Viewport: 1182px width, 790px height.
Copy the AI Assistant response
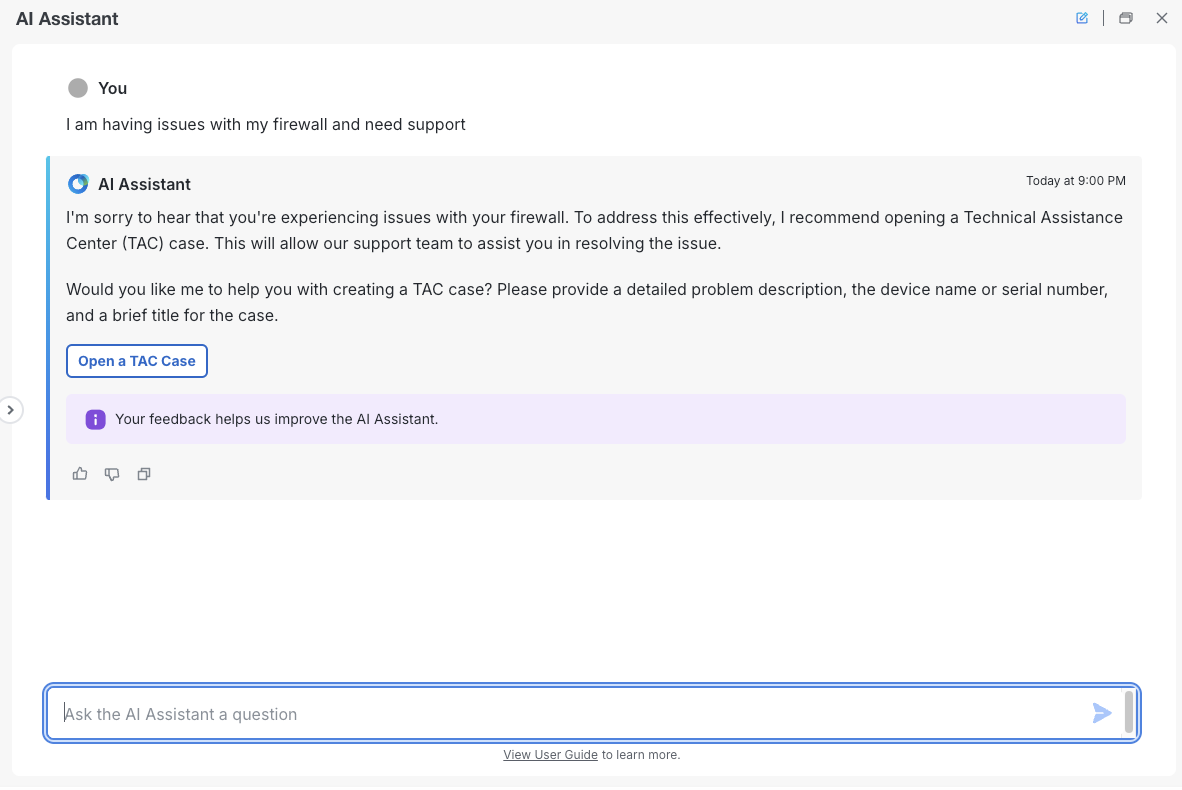(x=144, y=474)
